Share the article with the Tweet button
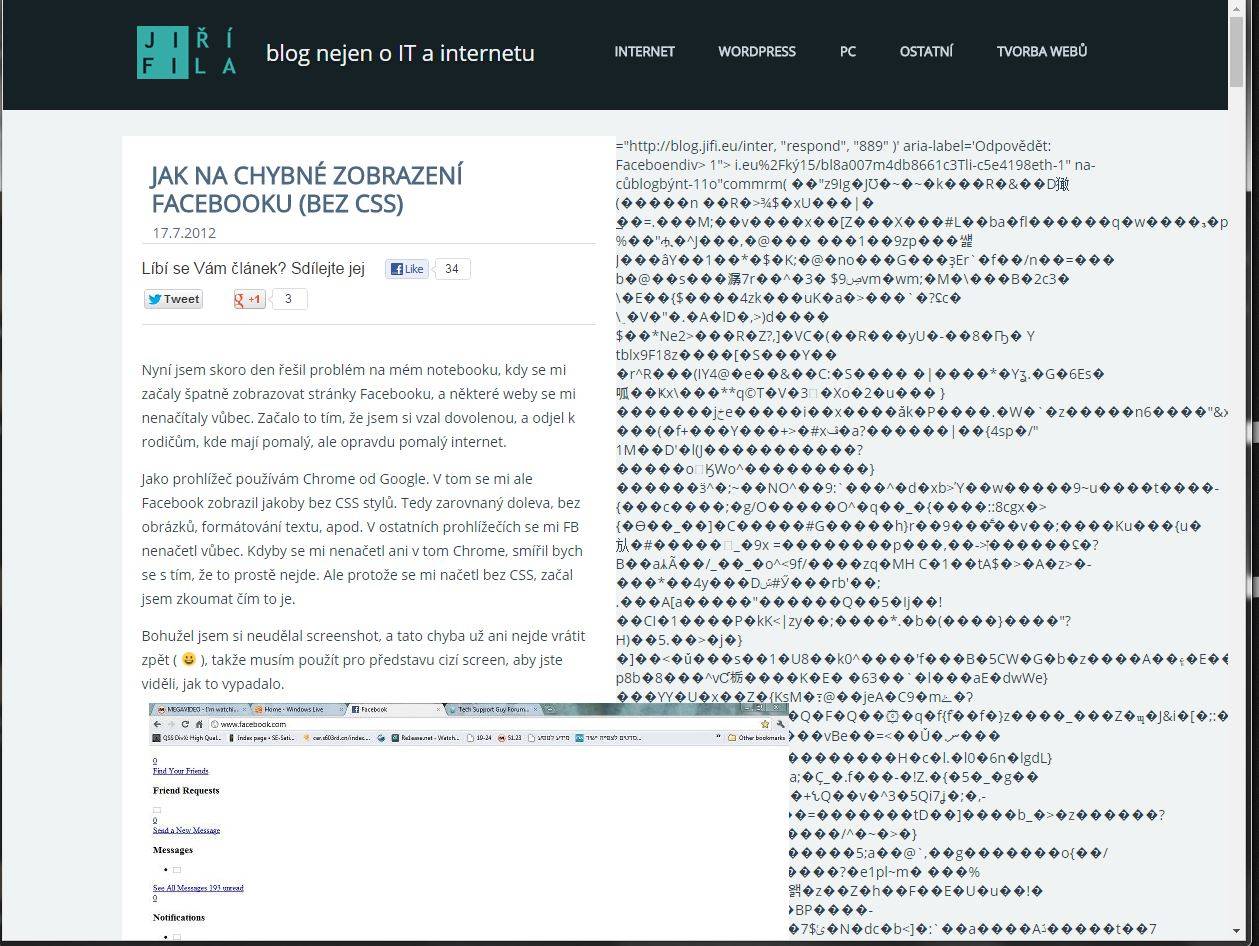1259x946 pixels. 173,299
